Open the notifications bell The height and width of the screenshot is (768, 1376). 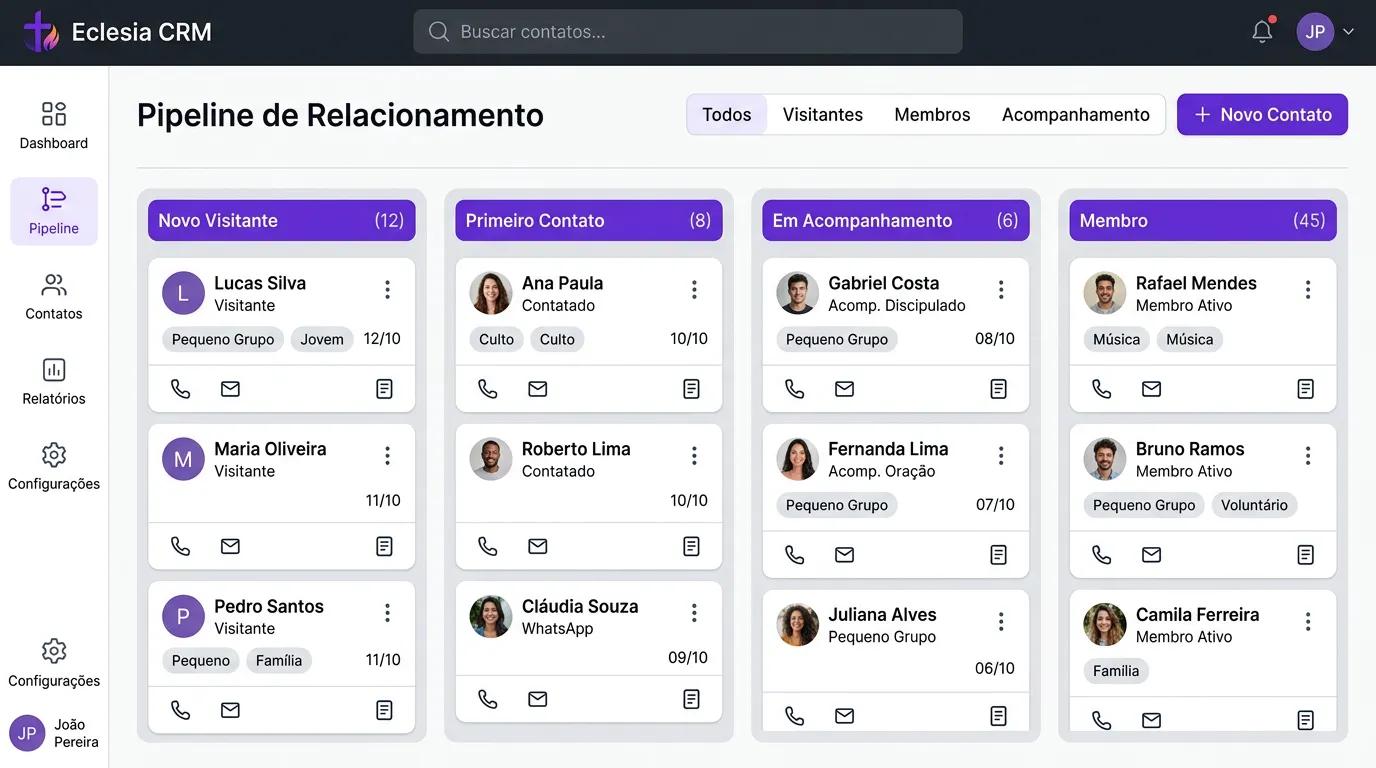[1261, 31]
